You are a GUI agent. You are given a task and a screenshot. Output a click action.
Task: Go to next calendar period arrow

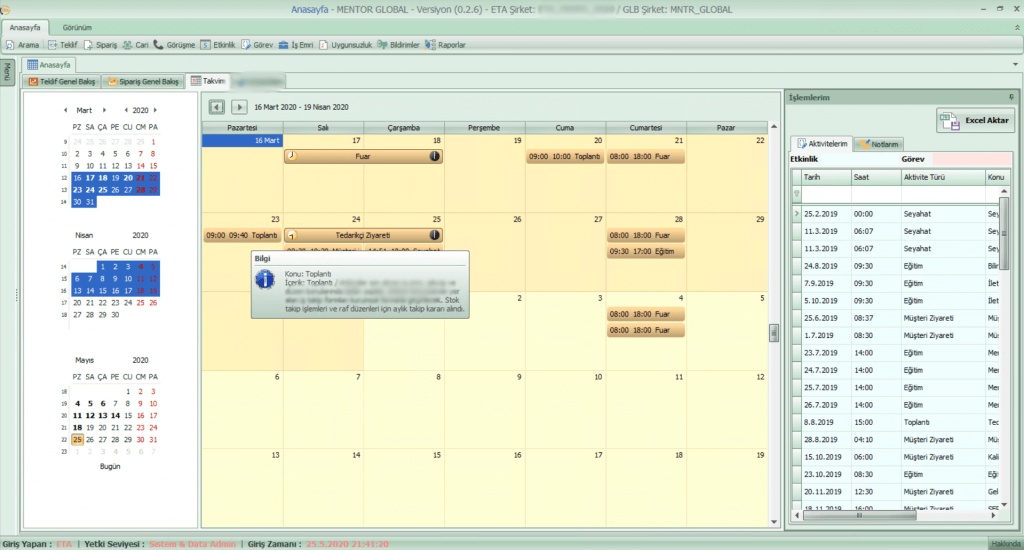point(239,107)
